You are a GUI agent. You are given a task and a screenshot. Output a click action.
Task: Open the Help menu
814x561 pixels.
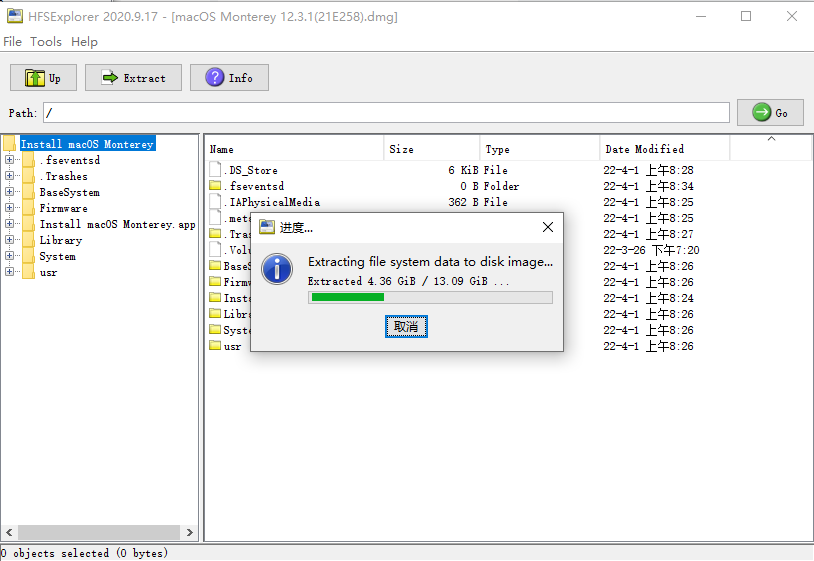pyautogui.click(x=84, y=42)
